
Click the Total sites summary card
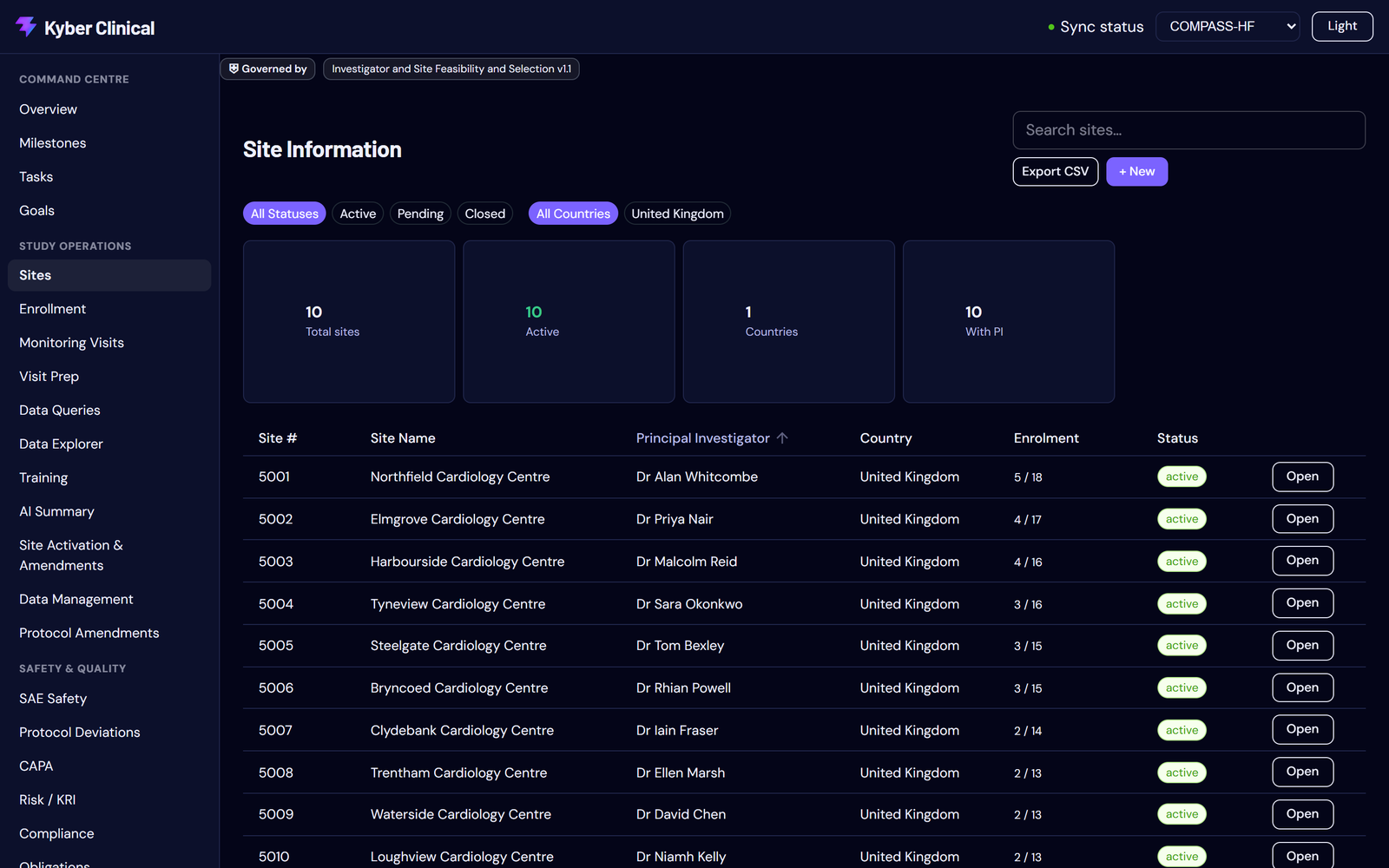point(349,321)
